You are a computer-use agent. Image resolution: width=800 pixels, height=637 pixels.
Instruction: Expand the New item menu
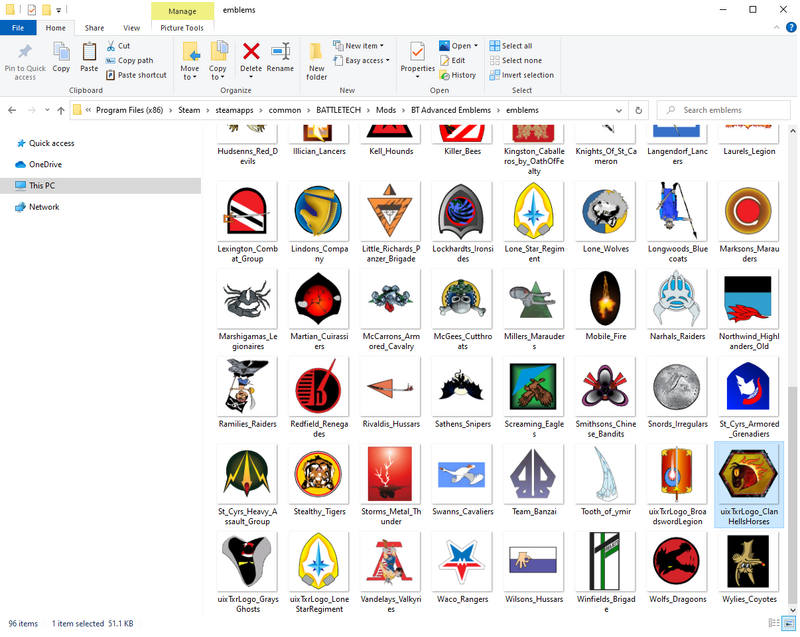(x=358, y=46)
